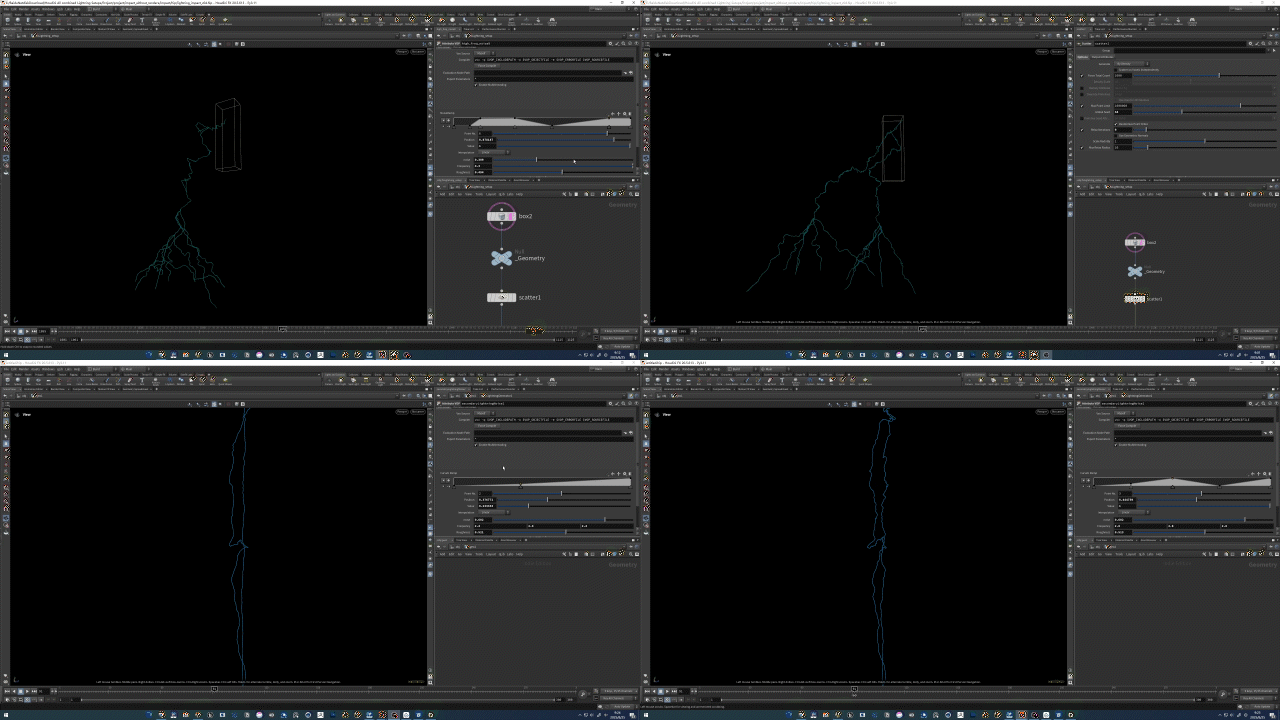
Task: Open Generate dropdown in top-right scatter1 parameters
Action: coord(1130,63)
